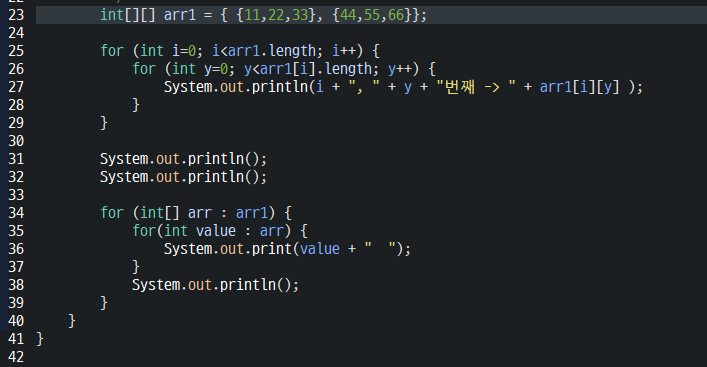The width and height of the screenshot is (707, 367).
Task: Click 'arr1[i][y]' on line 27
Action: 580,87
